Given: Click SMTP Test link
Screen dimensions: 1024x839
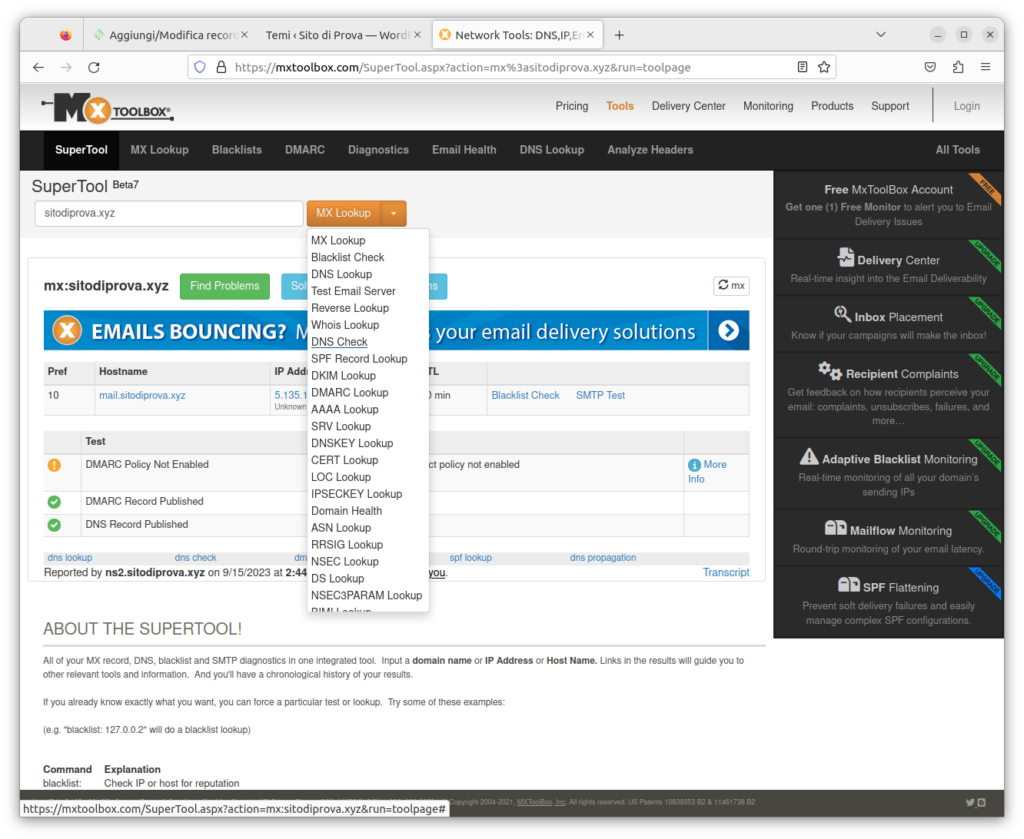Looking at the screenshot, I should click(600, 396).
